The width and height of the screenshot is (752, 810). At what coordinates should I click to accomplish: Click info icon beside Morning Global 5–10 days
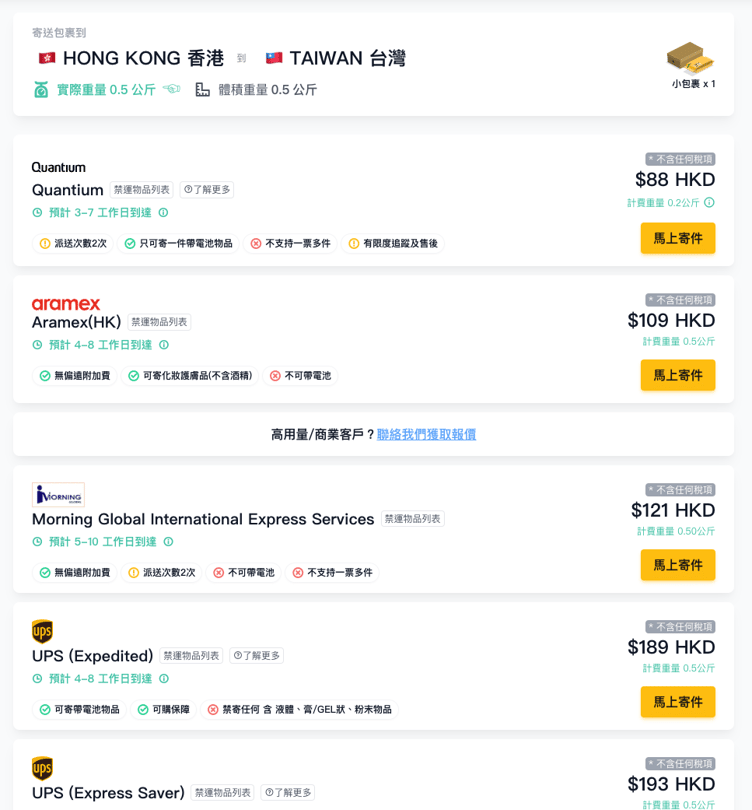168,542
